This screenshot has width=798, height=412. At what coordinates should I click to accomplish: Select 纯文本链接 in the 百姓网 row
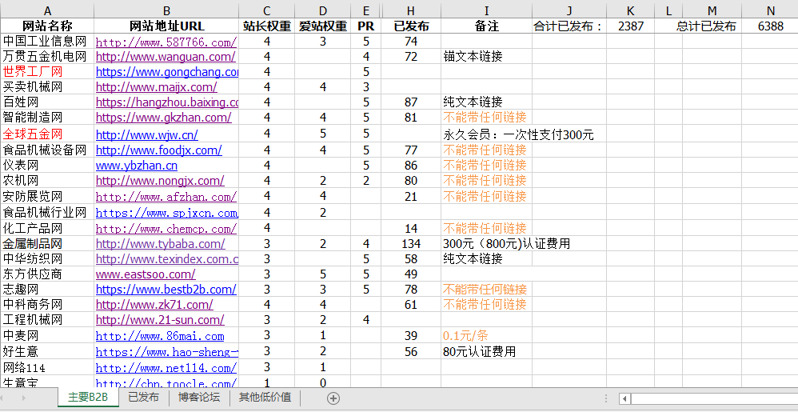coord(487,102)
